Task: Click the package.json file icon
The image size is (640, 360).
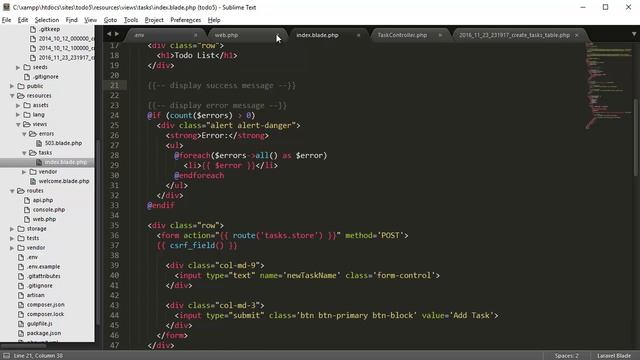Action: coord(21,333)
